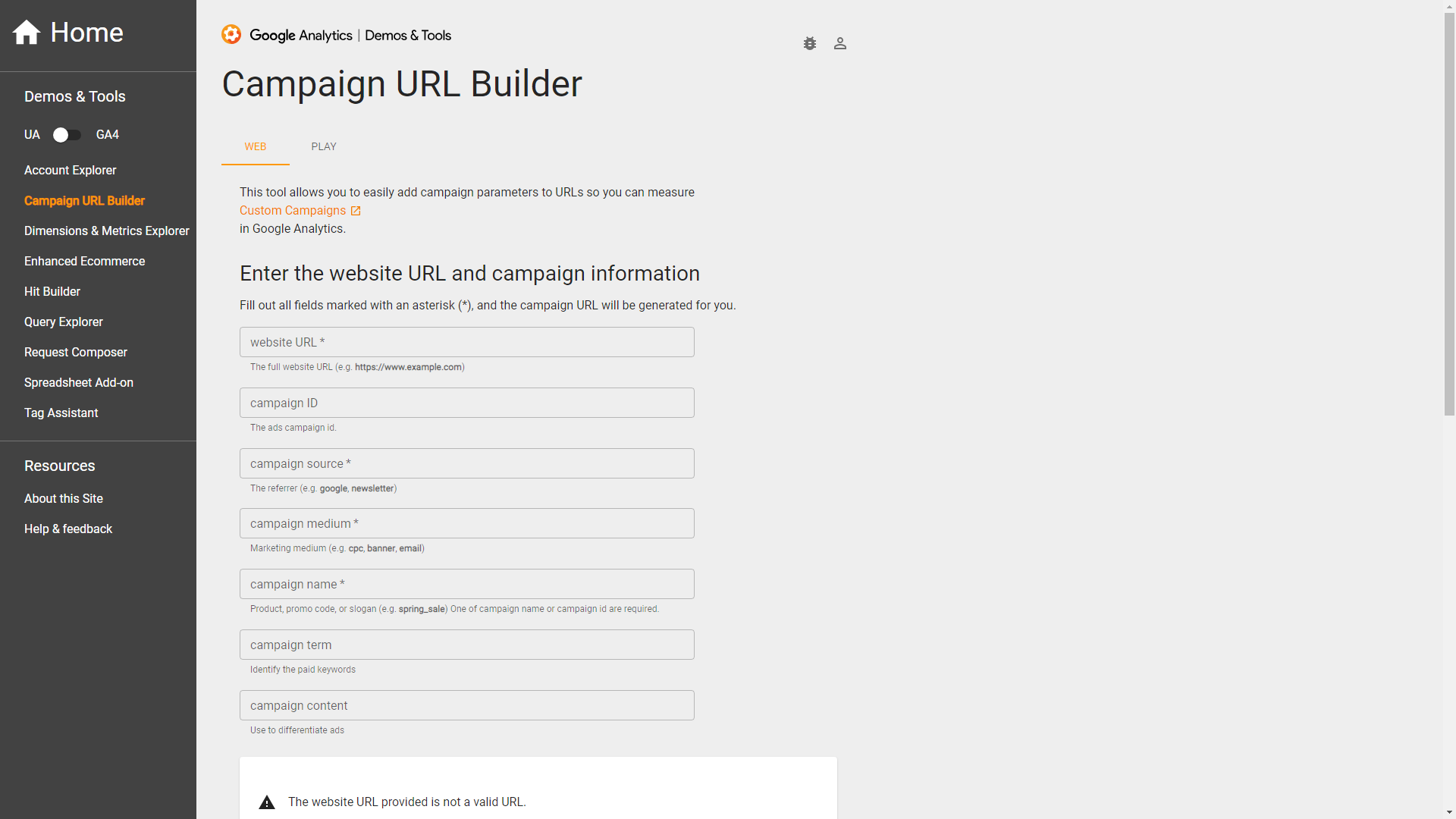
Task: Click the Google Analytics logo icon
Action: click(x=231, y=35)
